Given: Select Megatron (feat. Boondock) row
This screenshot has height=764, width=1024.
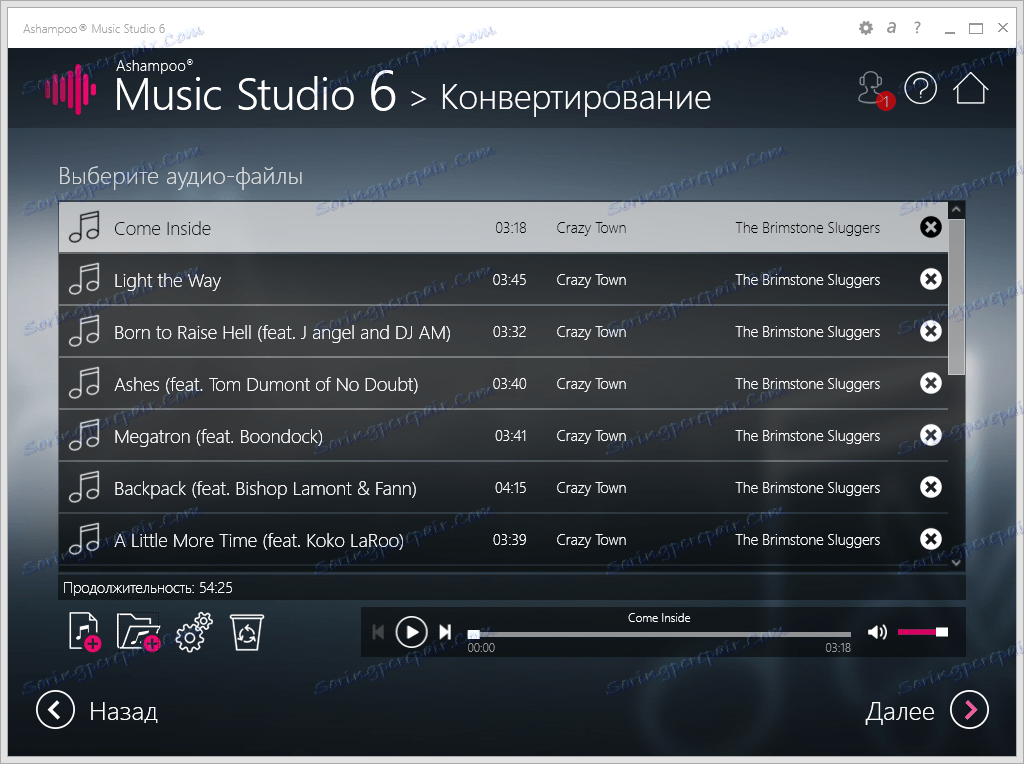Looking at the screenshot, I should pos(503,435).
